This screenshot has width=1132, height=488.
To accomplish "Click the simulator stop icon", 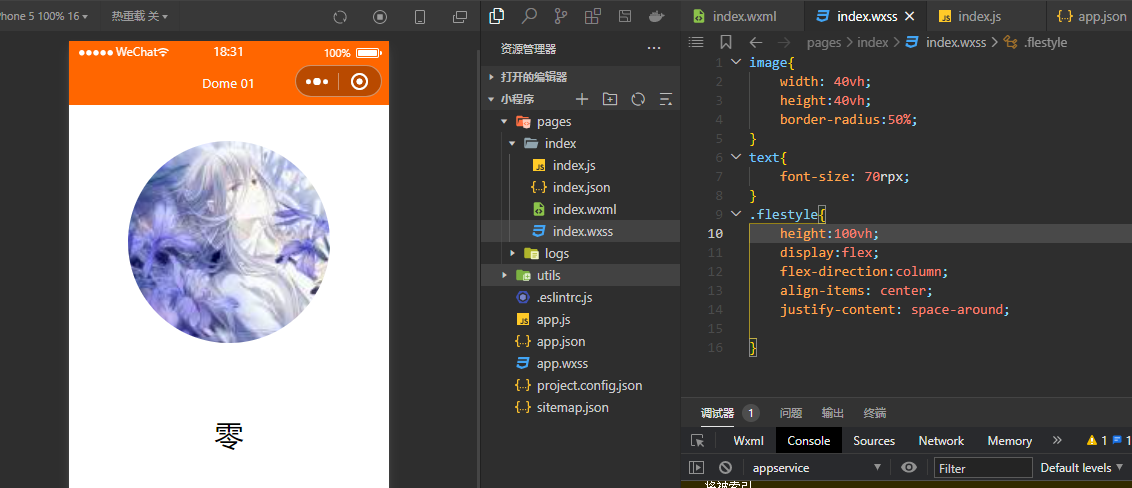I will pyautogui.click(x=380, y=17).
